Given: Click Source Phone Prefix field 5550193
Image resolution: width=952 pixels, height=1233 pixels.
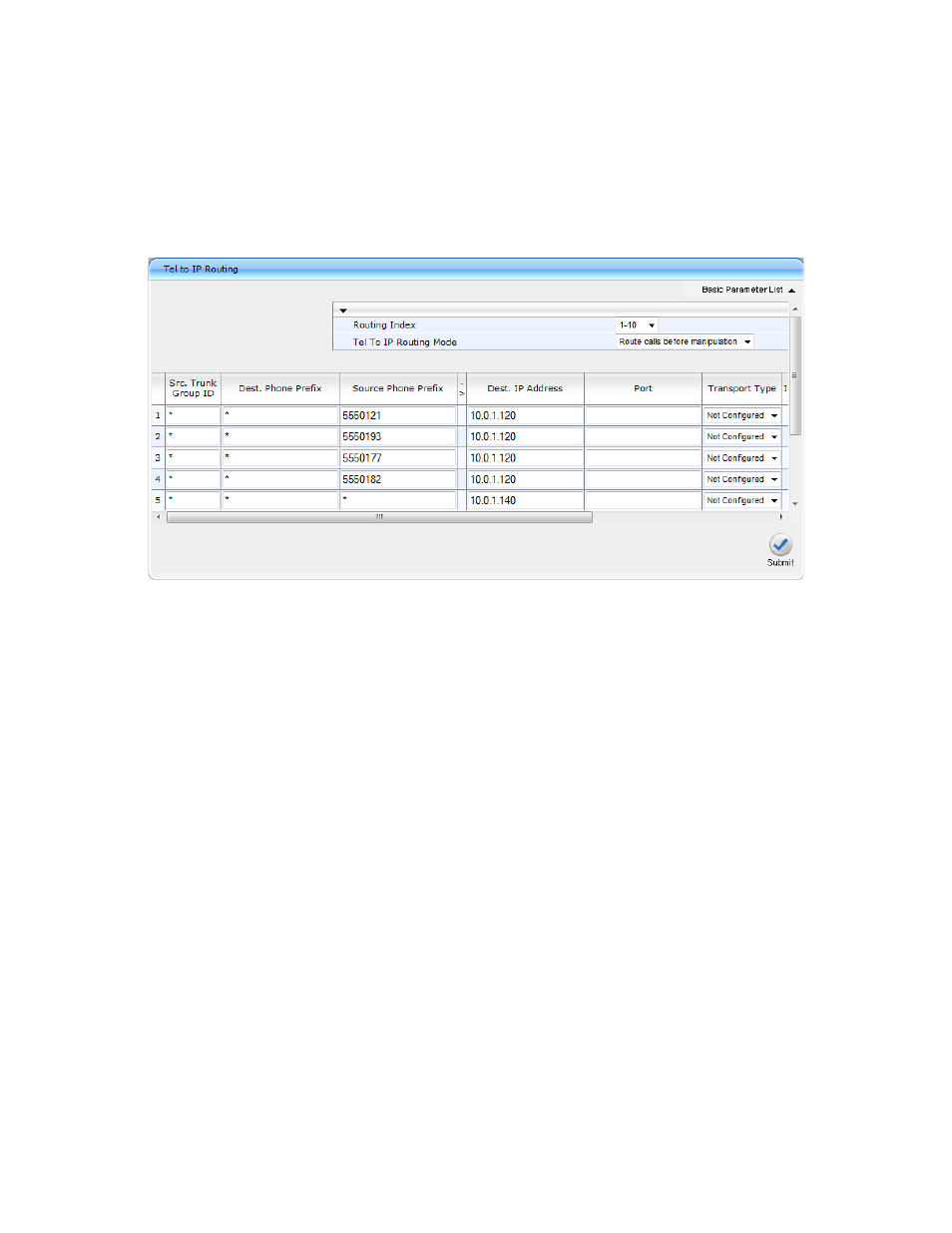Looking at the screenshot, I should pyautogui.click(x=398, y=436).
